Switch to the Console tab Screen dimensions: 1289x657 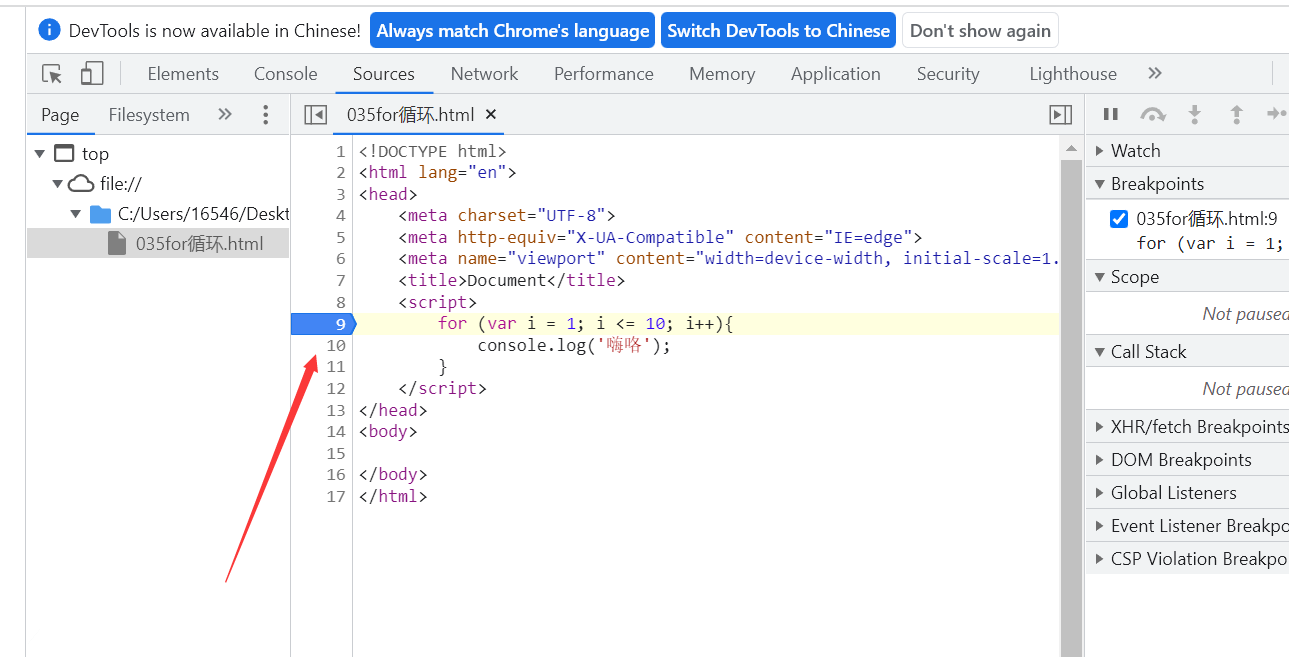(x=286, y=74)
